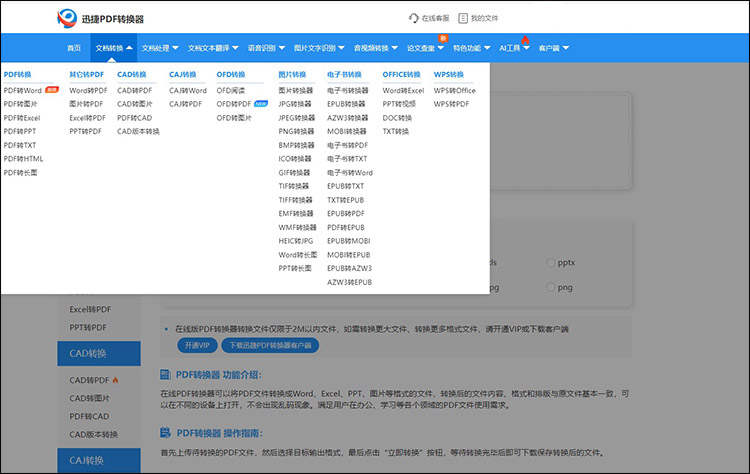Screen dimensions: 750x474
Task: Select the pptx radio button
Action: click(x=551, y=263)
